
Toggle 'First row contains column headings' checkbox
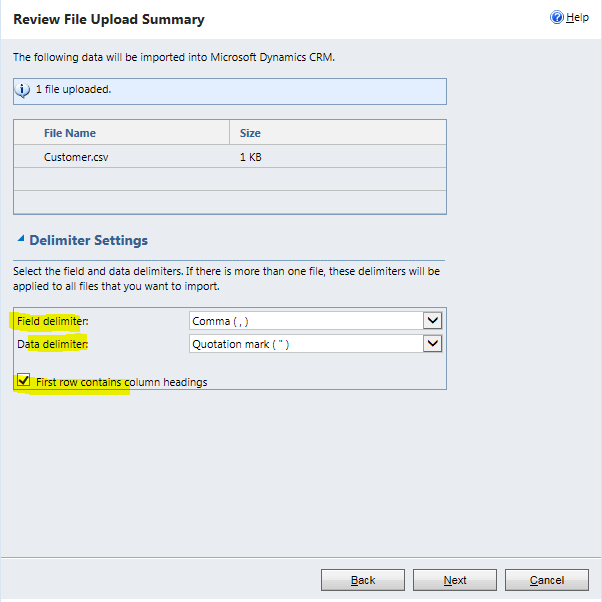tap(24, 380)
